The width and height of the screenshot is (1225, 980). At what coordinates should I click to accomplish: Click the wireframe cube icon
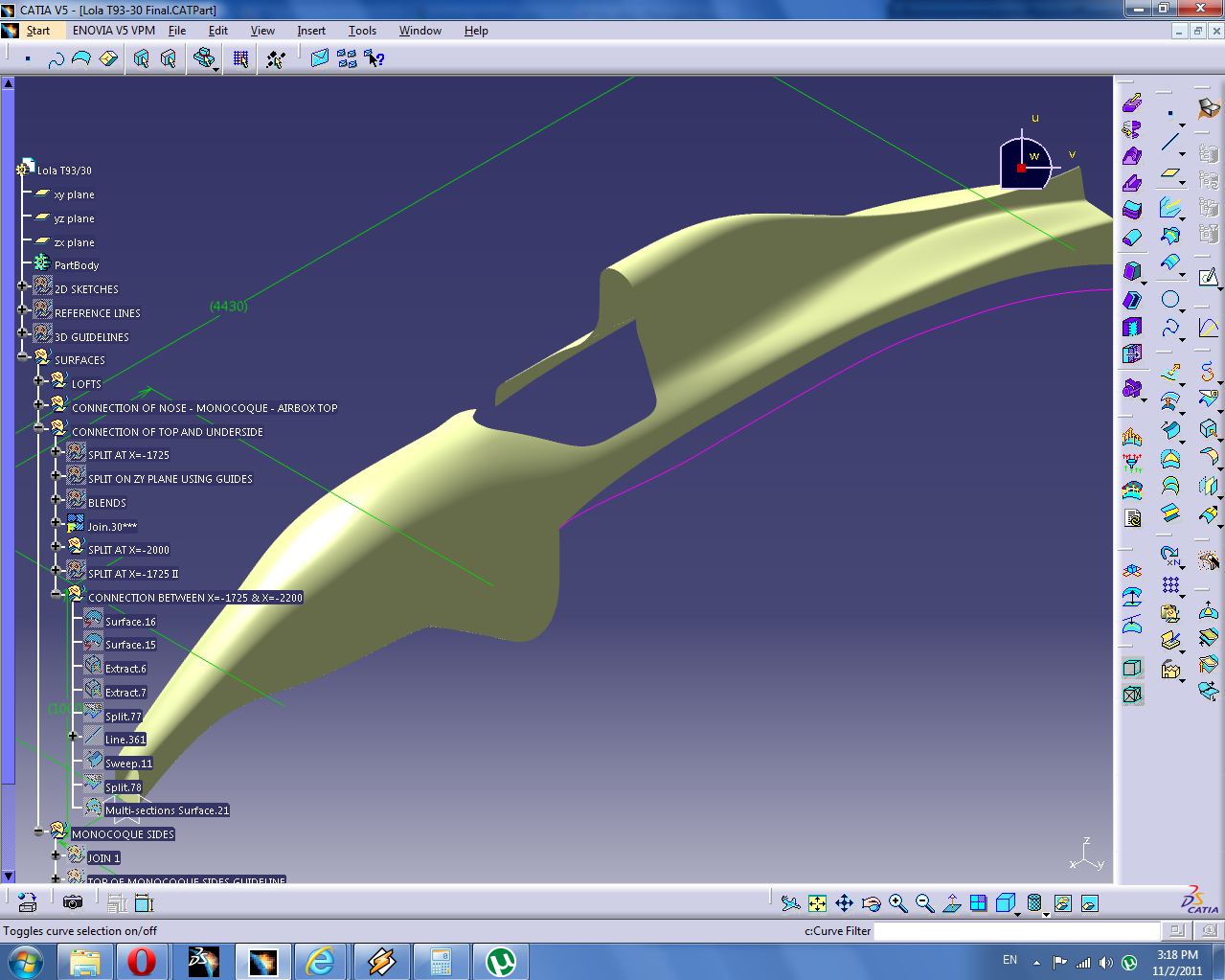tap(1132, 668)
